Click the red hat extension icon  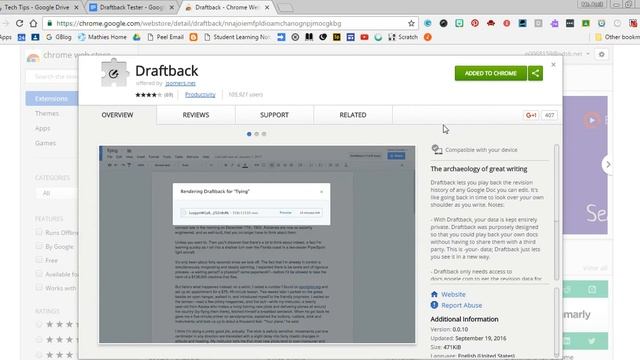coord(491,23)
